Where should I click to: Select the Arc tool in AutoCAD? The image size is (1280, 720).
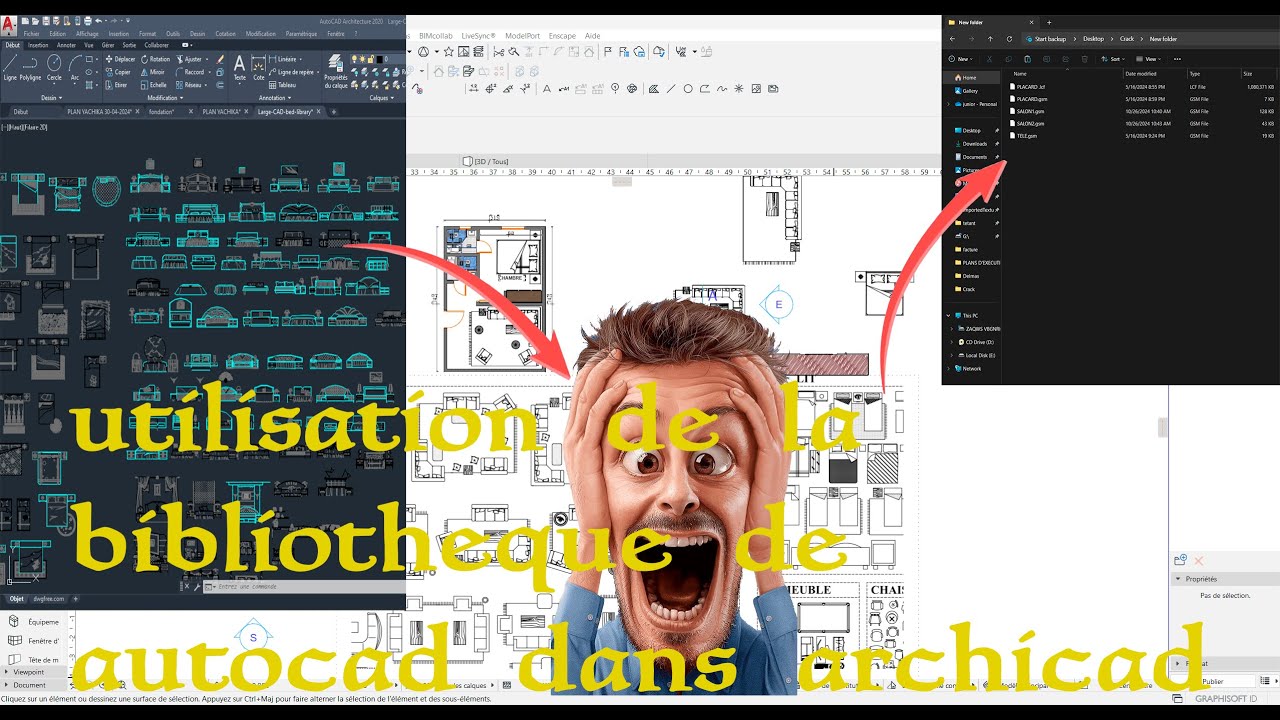[75, 67]
